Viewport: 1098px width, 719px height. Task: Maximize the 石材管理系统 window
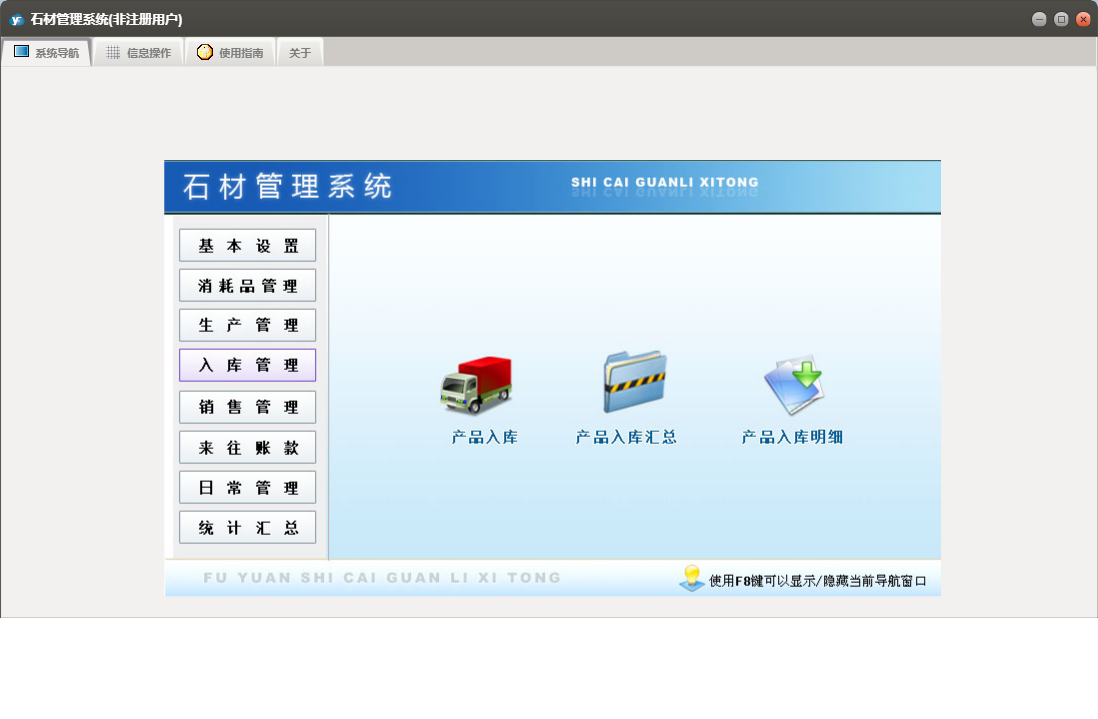point(1061,20)
